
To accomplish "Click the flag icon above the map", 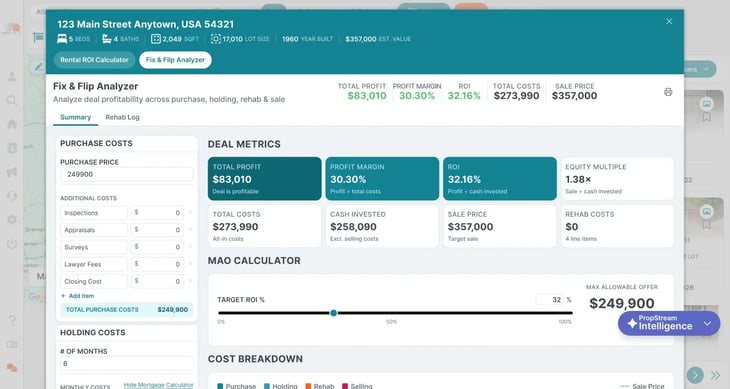I will [38, 37].
